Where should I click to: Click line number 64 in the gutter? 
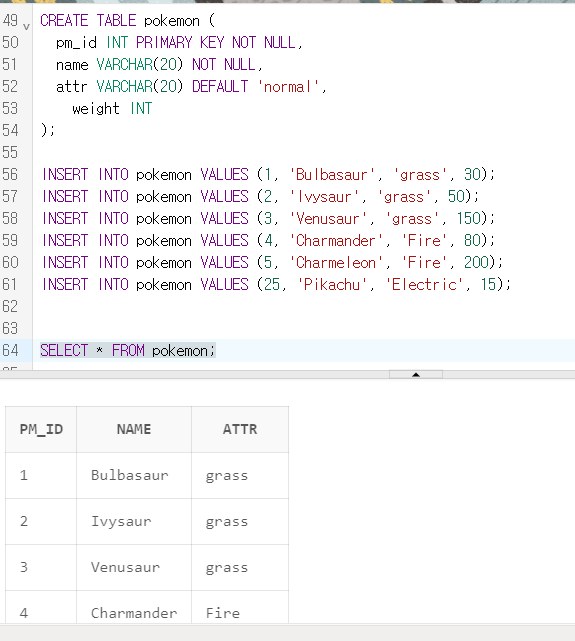tap(10, 351)
